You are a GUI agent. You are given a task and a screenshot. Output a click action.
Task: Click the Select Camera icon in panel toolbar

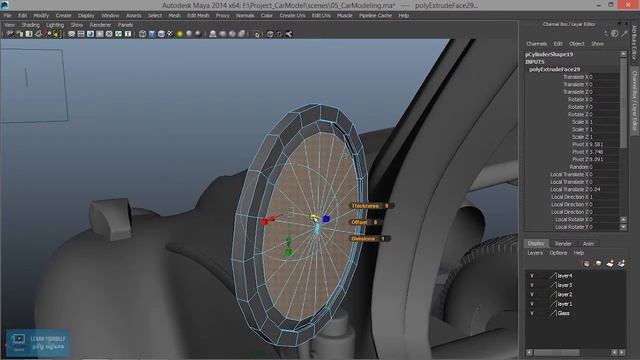[10, 34]
